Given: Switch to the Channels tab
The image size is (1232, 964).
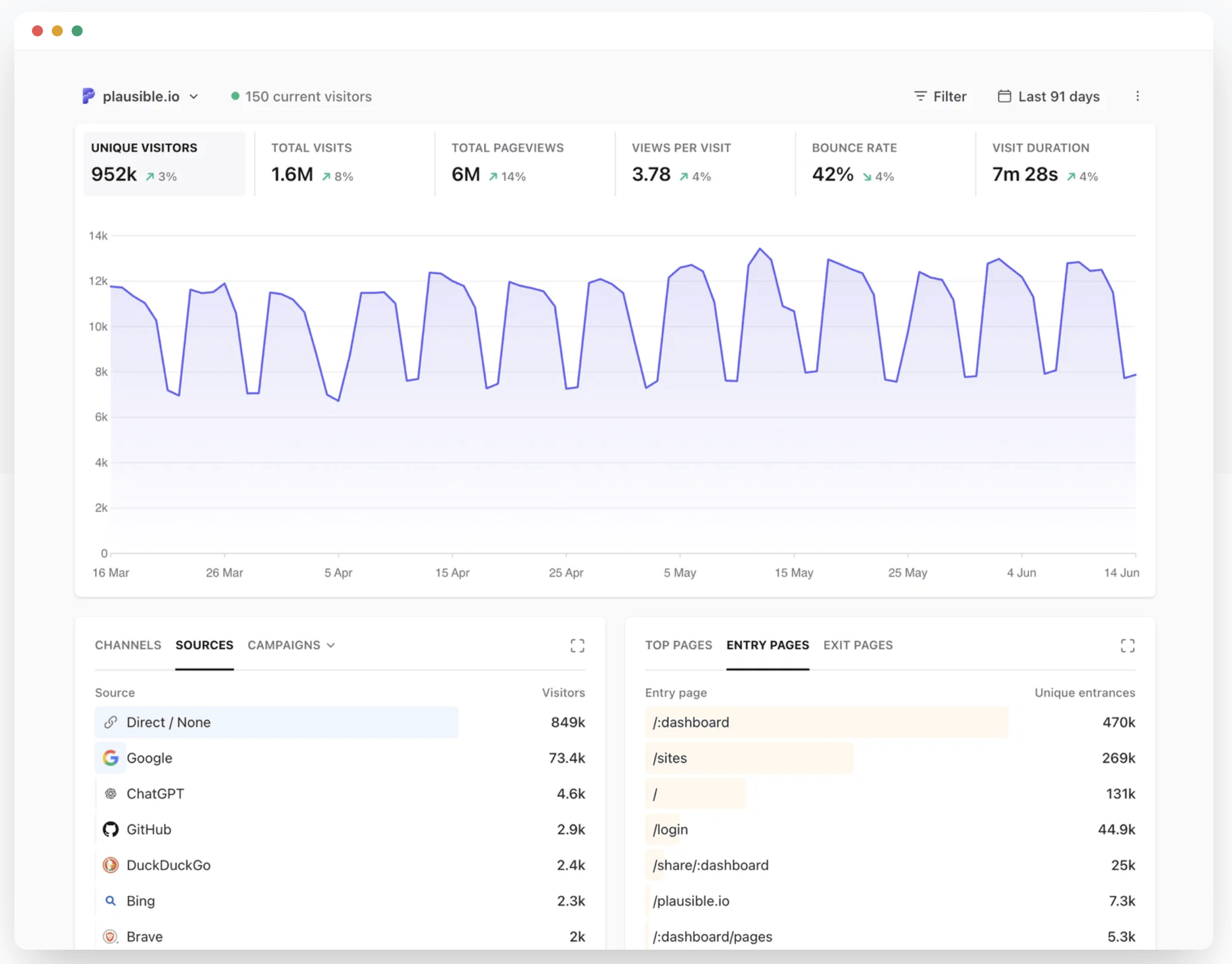Looking at the screenshot, I should pos(128,645).
